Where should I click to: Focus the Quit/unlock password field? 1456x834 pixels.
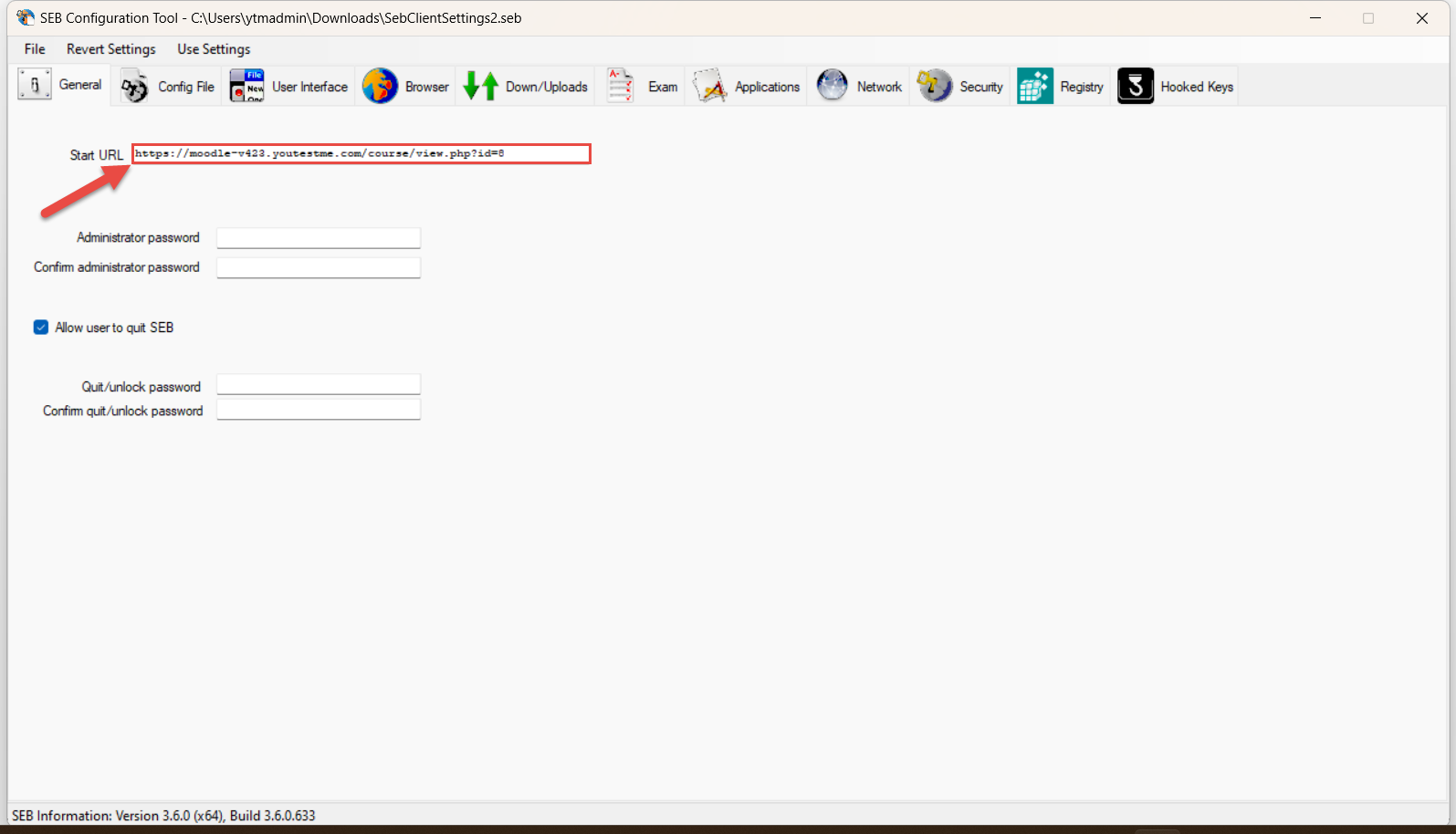(318, 385)
